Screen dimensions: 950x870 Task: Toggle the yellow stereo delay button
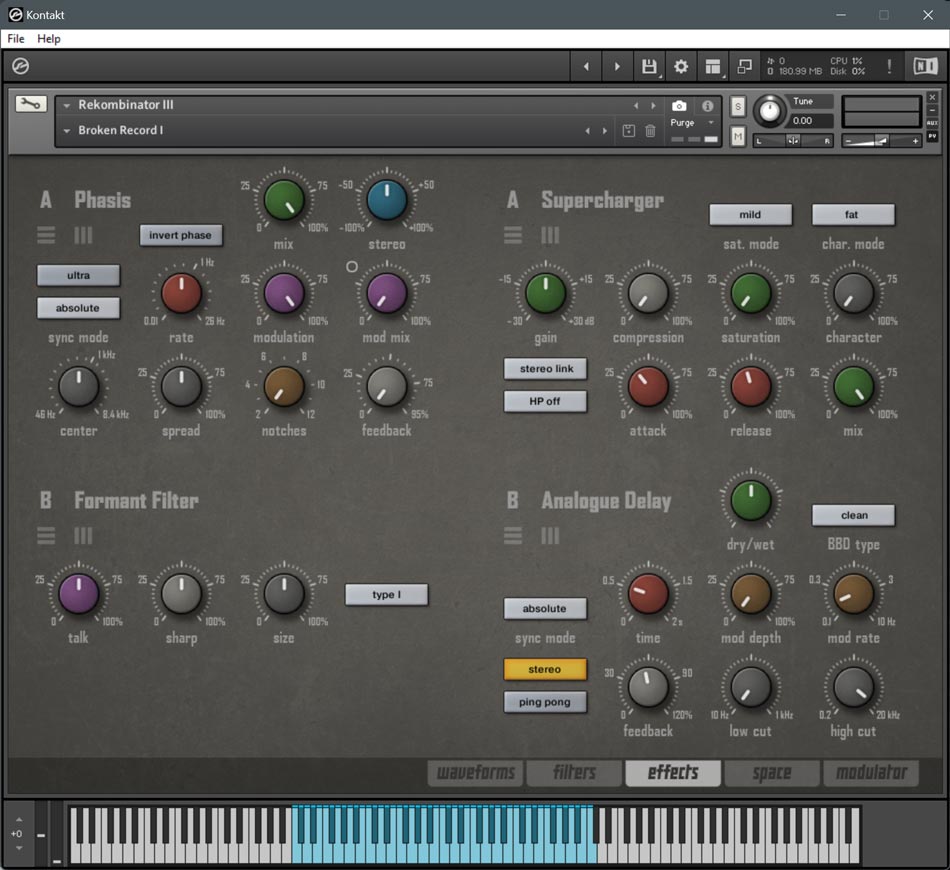pyautogui.click(x=545, y=669)
